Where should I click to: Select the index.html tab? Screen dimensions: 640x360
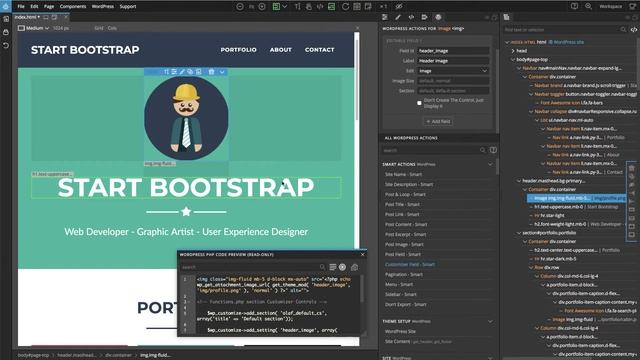coord(25,17)
